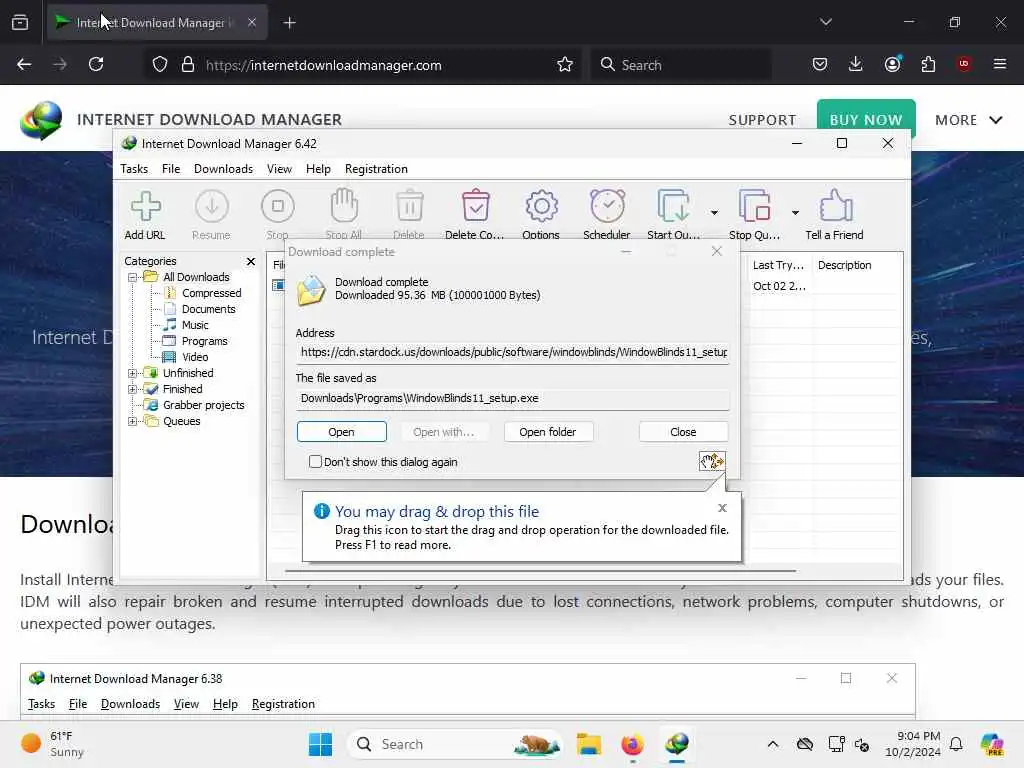Show hidden system tray icons
The width and height of the screenshot is (1024, 768).
coord(773,744)
